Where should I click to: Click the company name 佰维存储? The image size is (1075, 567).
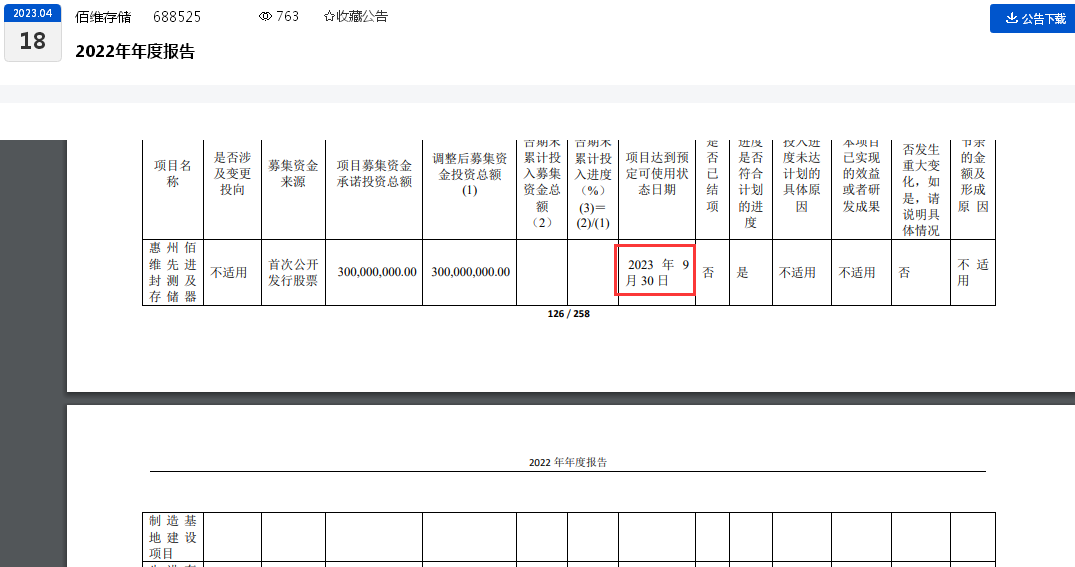[x=103, y=16]
